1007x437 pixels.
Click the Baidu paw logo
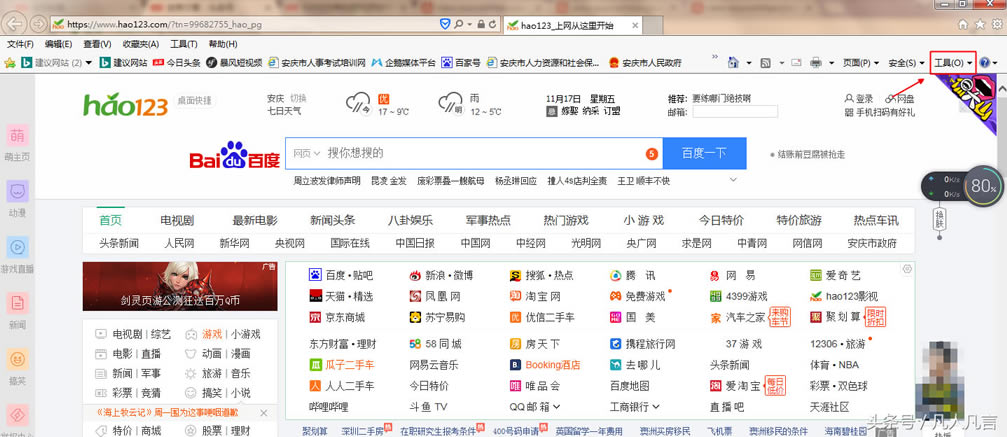click(x=234, y=155)
